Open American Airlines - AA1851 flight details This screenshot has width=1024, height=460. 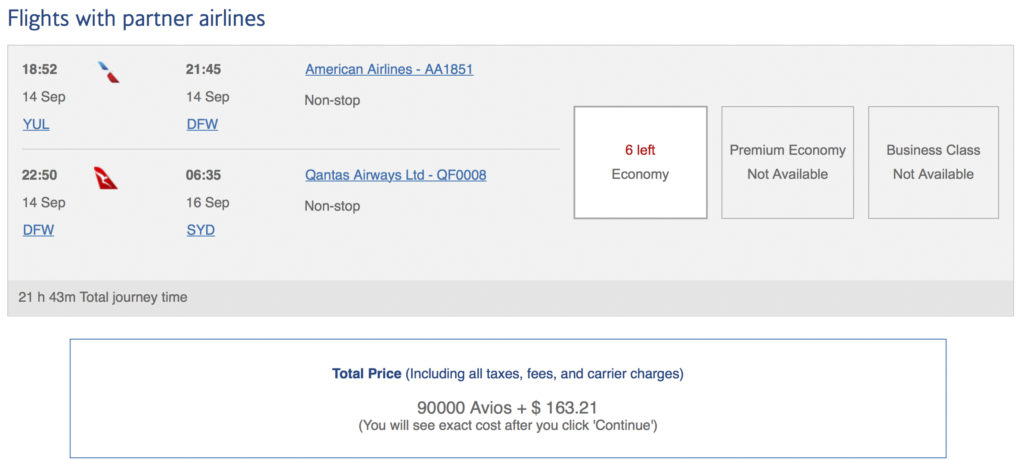point(389,70)
